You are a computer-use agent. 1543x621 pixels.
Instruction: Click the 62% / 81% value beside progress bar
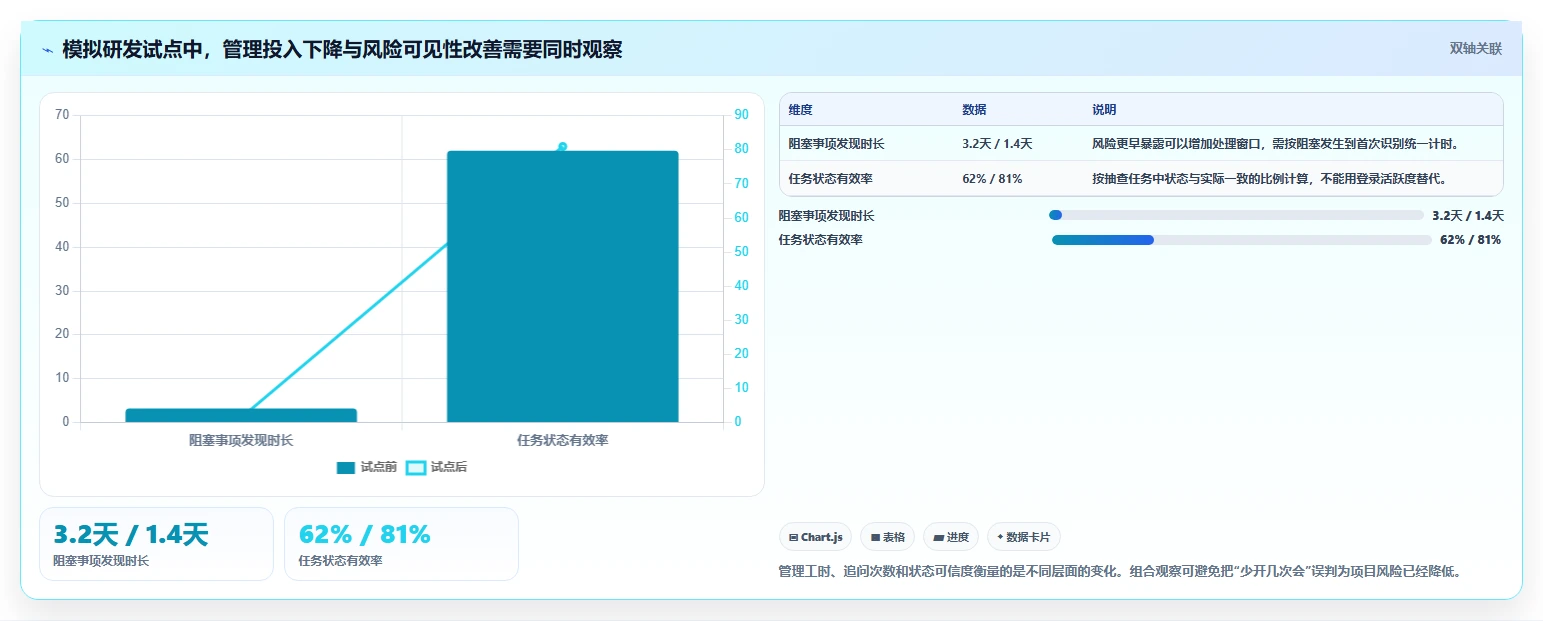click(x=1470, y=240)
